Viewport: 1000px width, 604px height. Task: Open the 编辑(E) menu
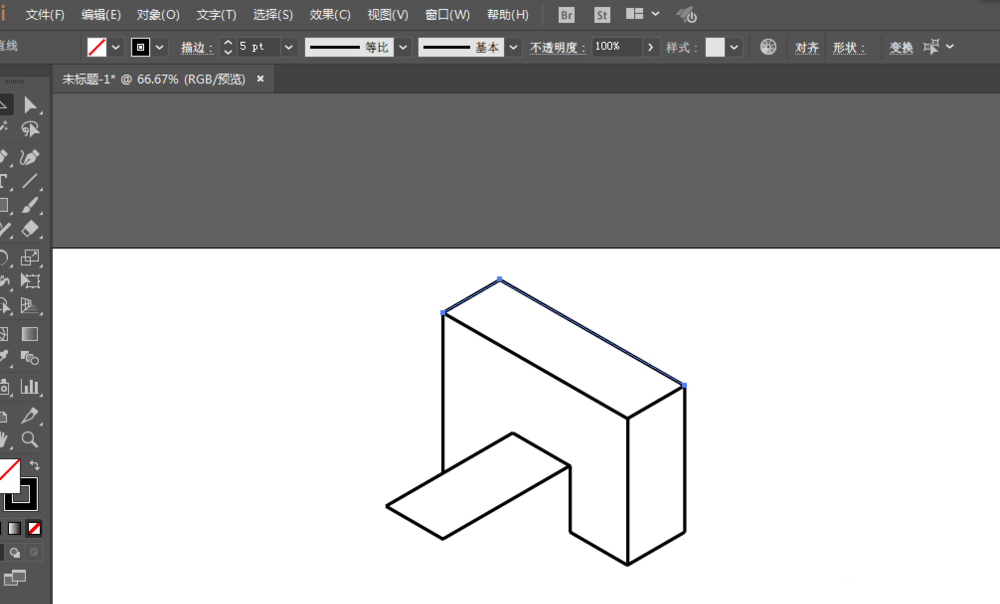(101, 15)
